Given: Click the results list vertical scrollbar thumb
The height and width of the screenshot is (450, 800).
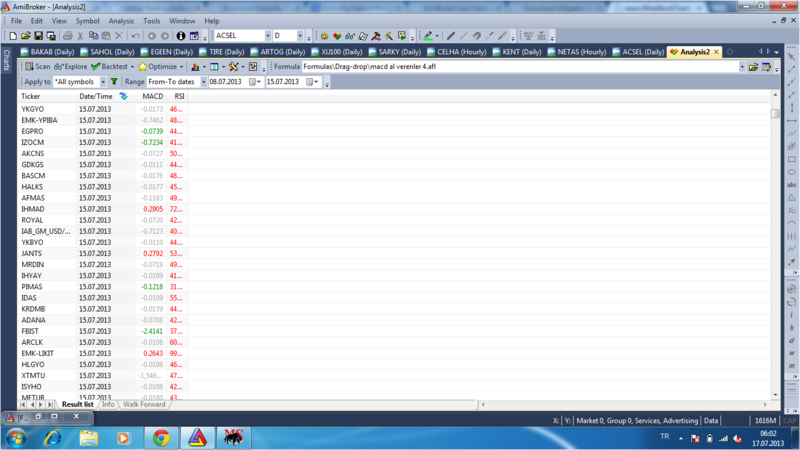Looking at the screenshot, I should 776,113.
